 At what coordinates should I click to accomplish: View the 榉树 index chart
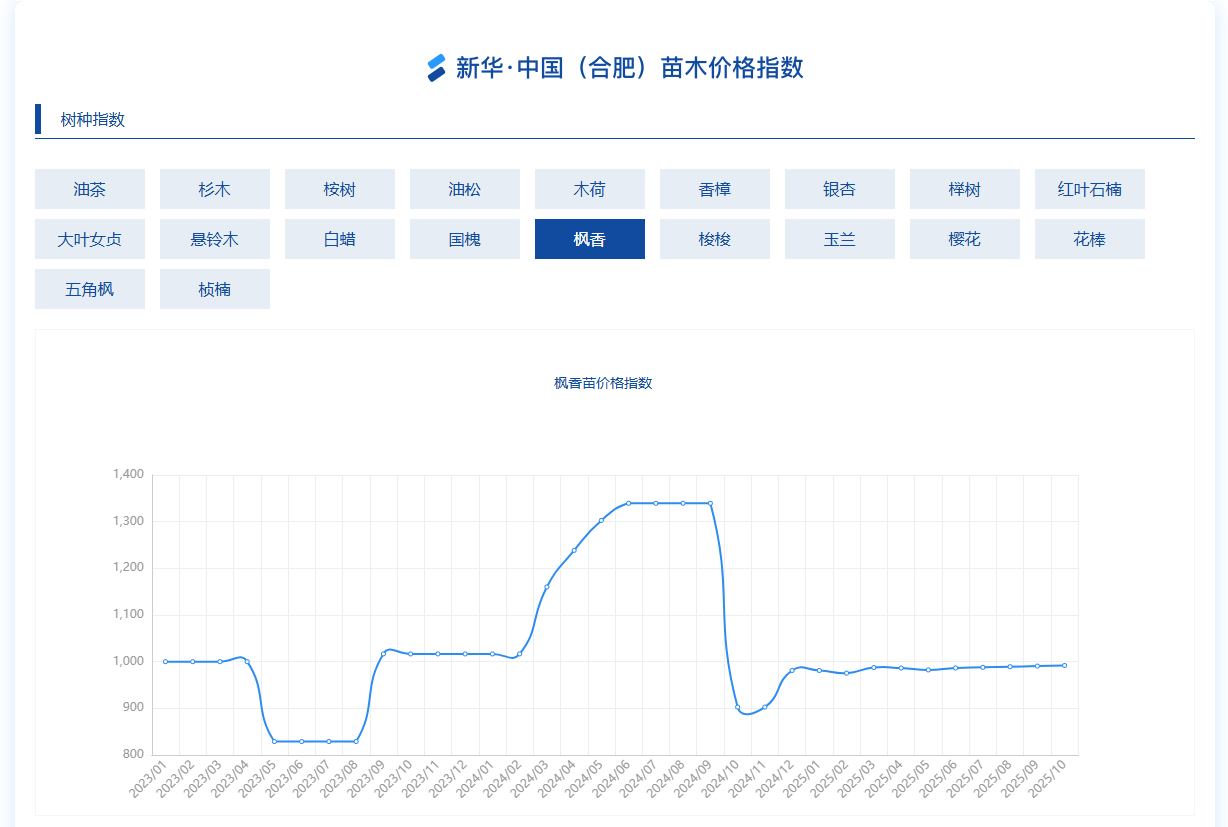(965, 189)
